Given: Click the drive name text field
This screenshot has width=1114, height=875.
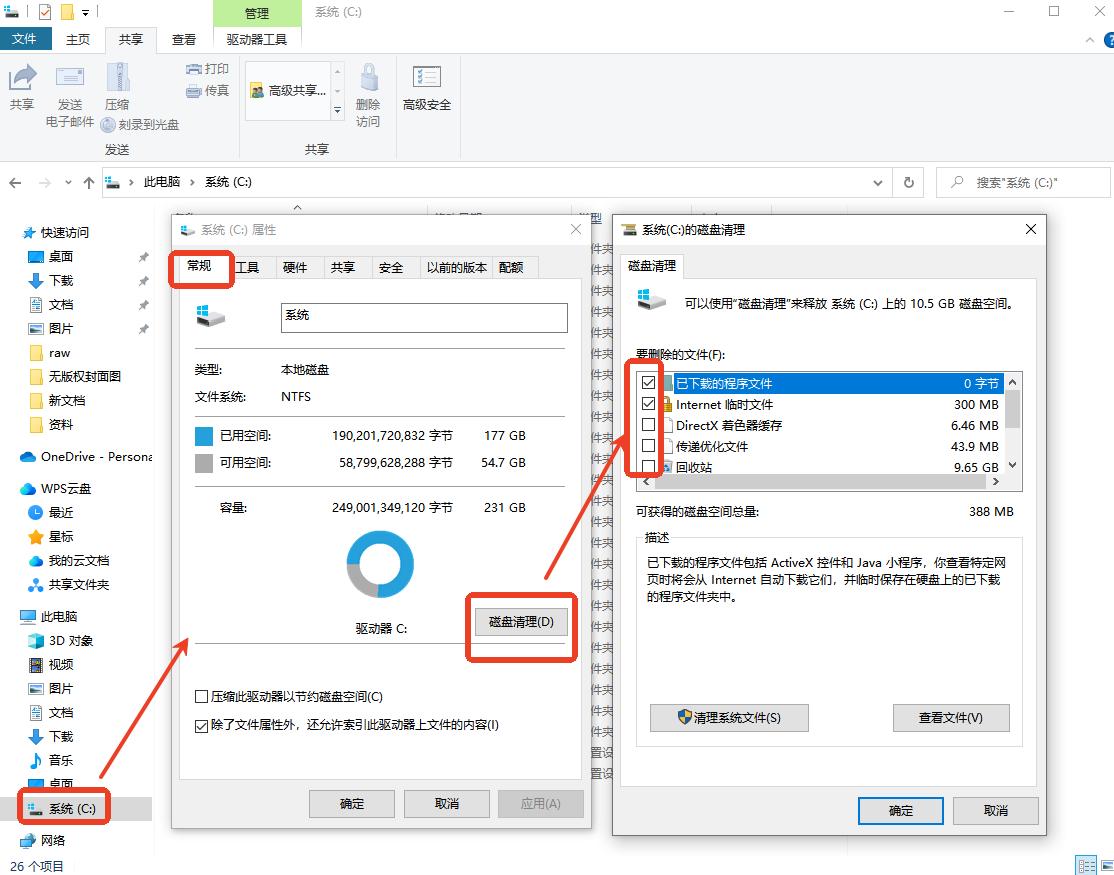Looking at the screenshot, I should (424, 317).
